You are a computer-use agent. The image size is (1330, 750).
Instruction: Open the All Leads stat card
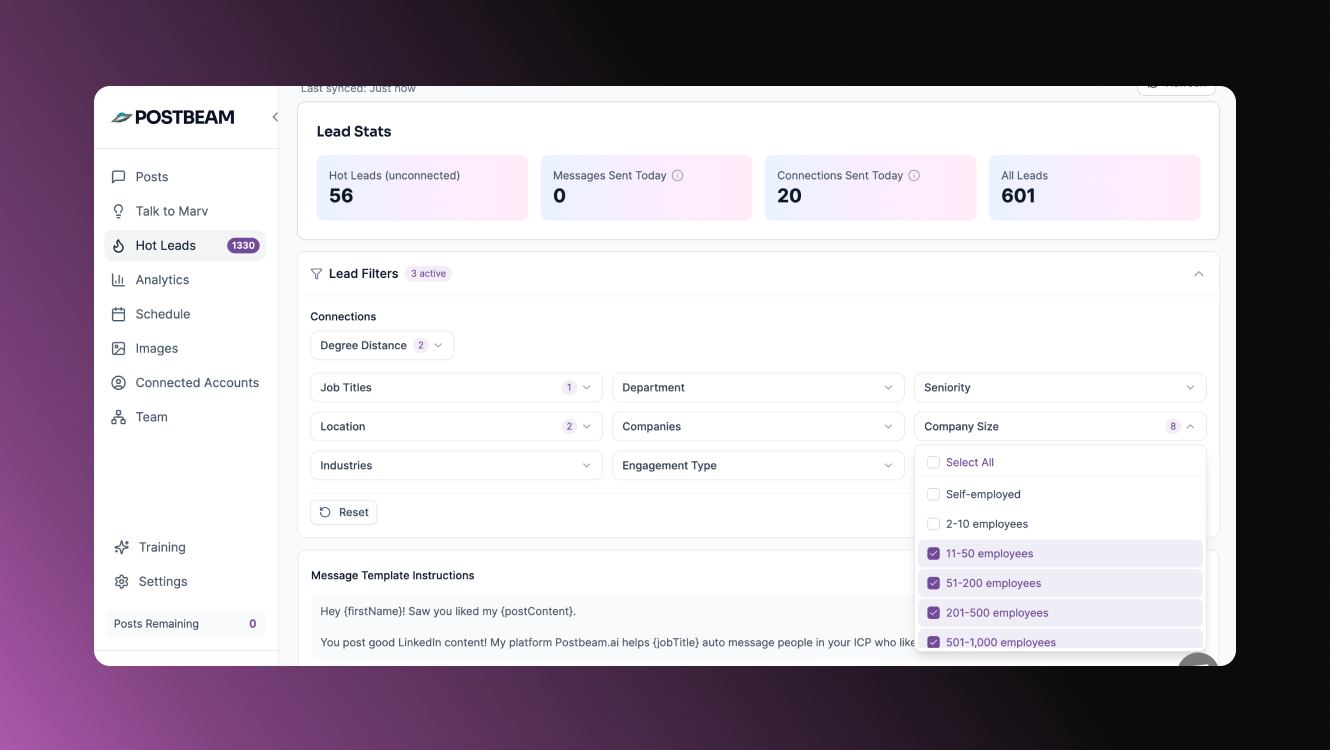(x=1095, y=188)
